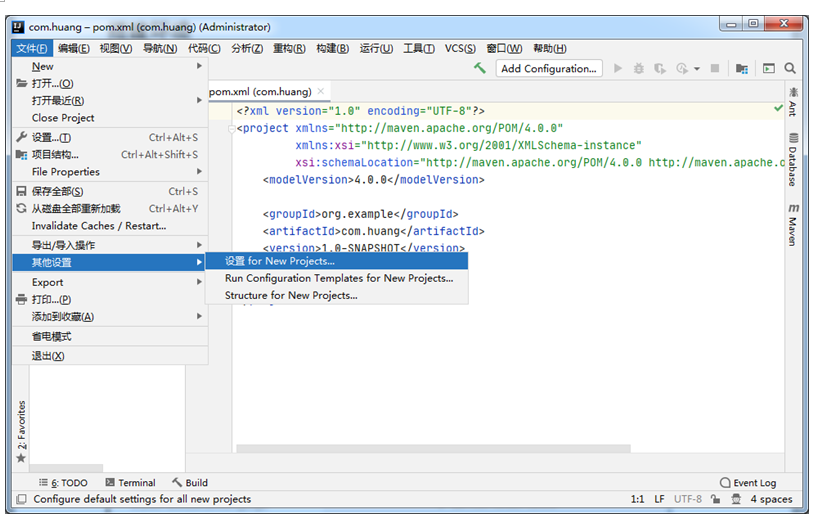Click Invalidate Caches / Restart
This screenshot has height=517, width=825.
click(110, 226)
